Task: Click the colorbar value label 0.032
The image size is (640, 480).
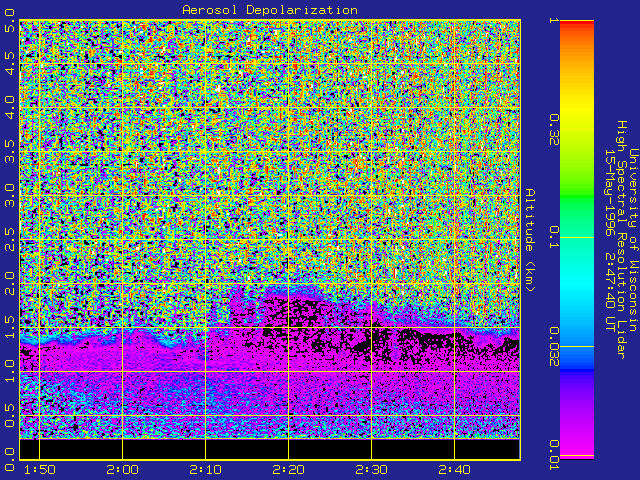Action: 553,346
